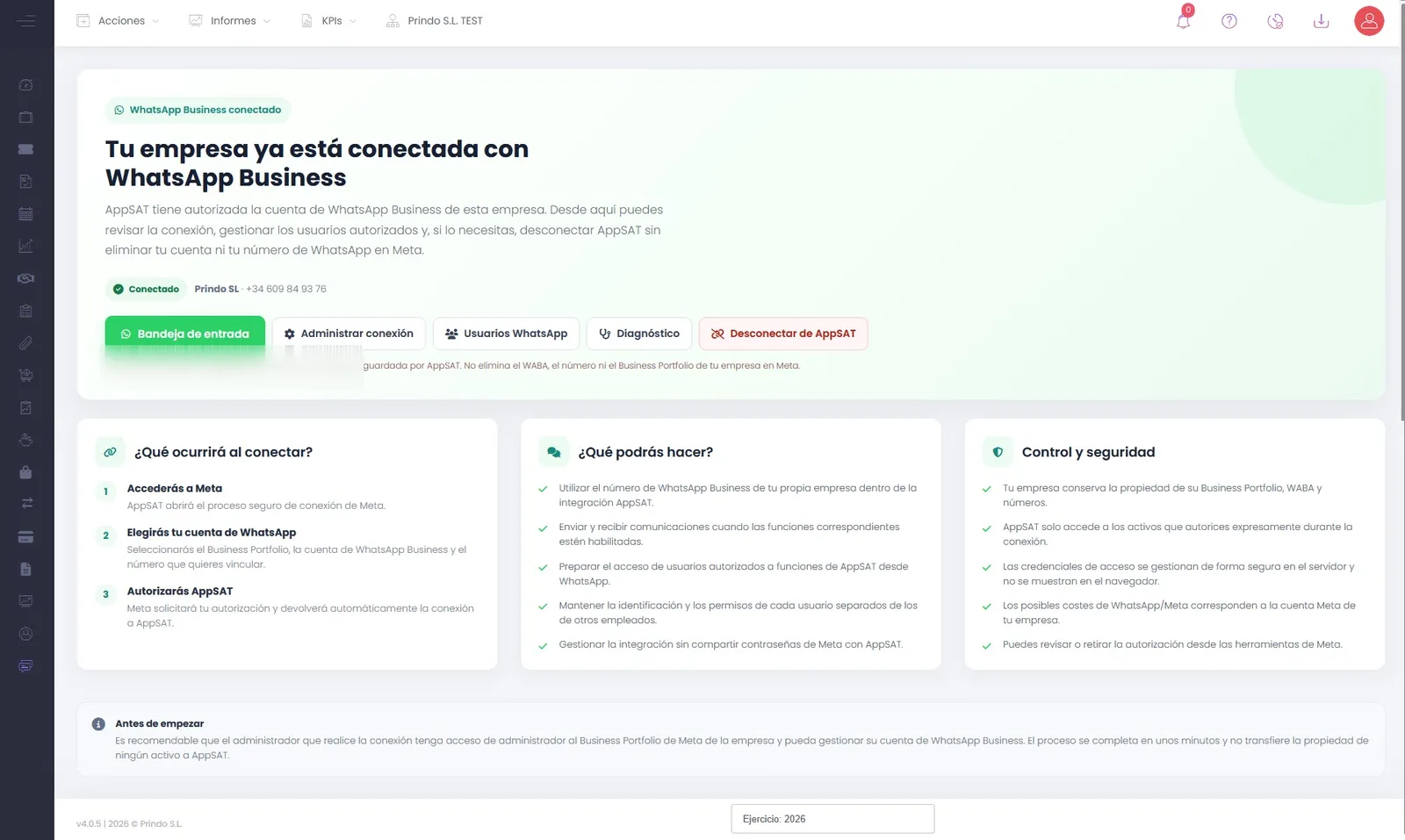Open the credit card sidebar icon
Screen dimensions: 1405x840
[x=25, y=536]
